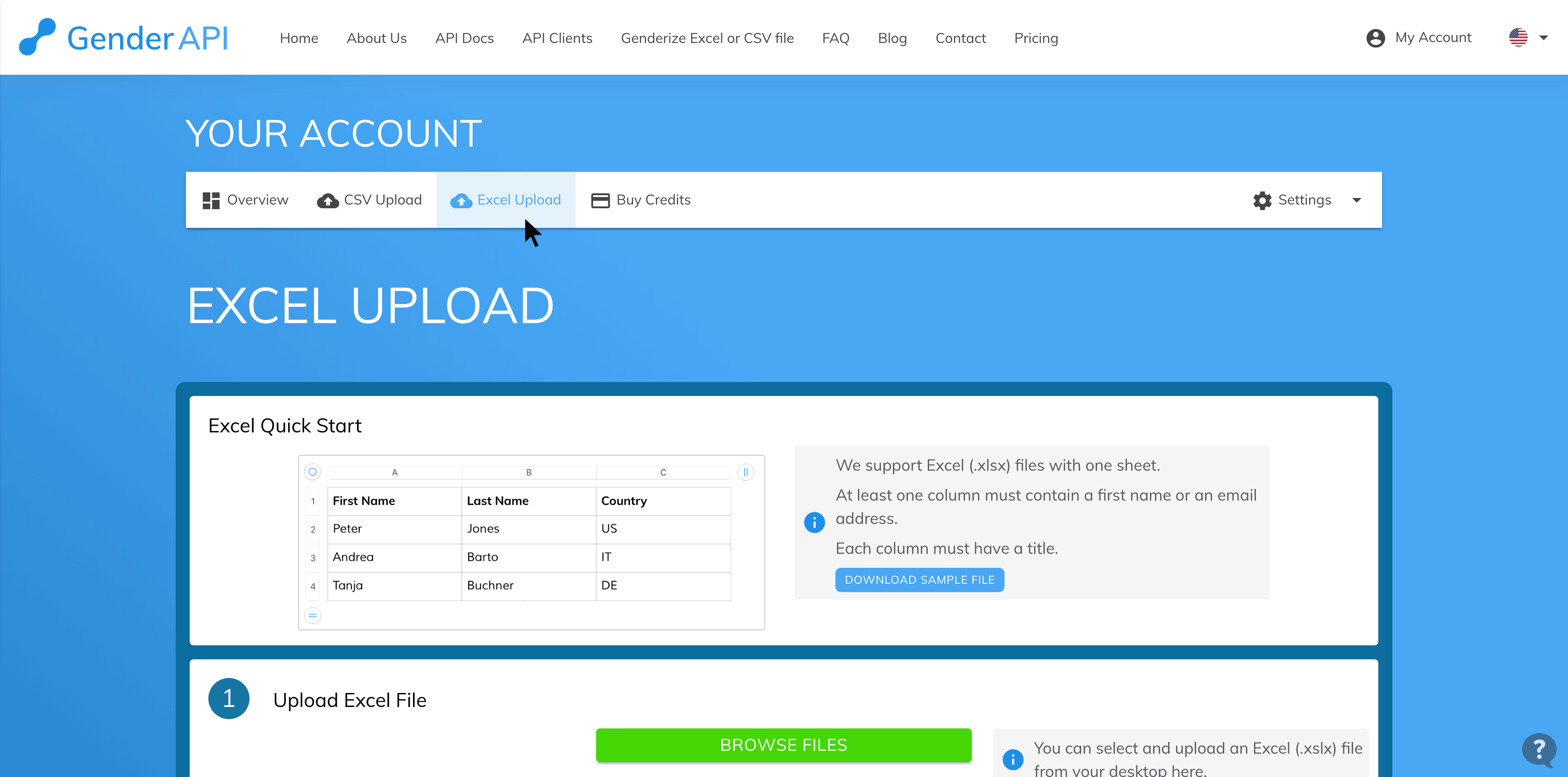This screenshot has height=777, width=1568.
Task: Click the US flag language icon
Action: click(x=1518, y=38)
